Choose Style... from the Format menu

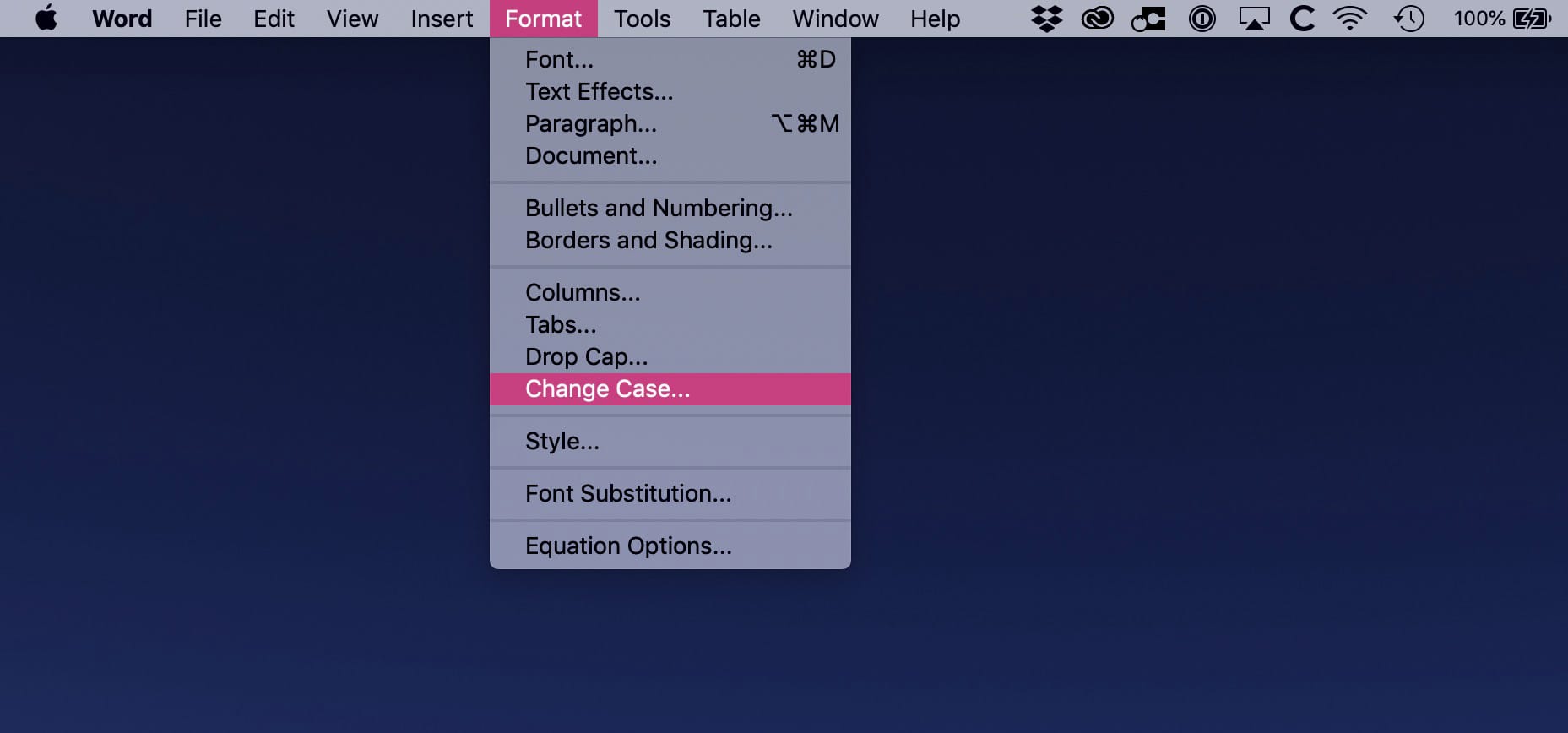click(670, 441)
